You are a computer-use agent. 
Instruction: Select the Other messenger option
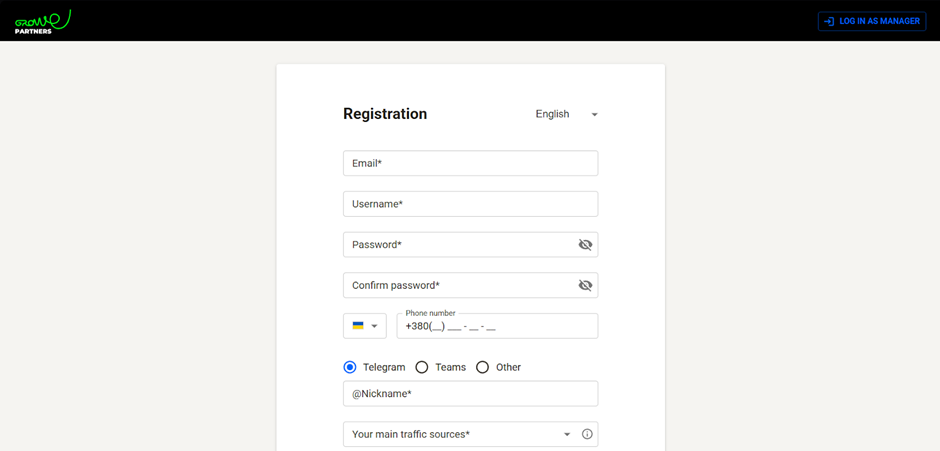(482, 367)
